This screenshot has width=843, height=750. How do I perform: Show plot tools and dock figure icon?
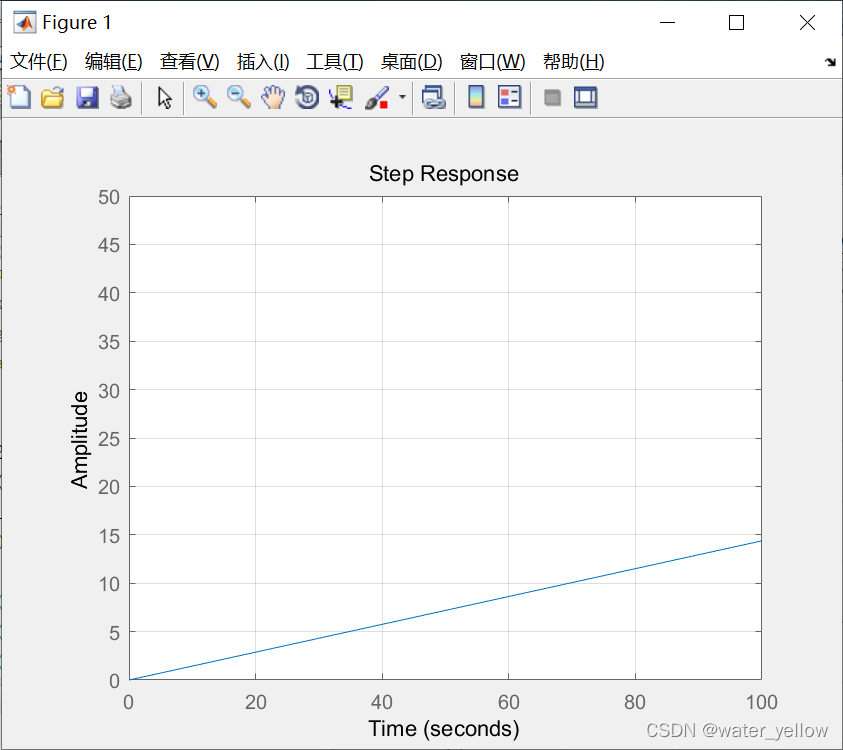click(585, 98)
